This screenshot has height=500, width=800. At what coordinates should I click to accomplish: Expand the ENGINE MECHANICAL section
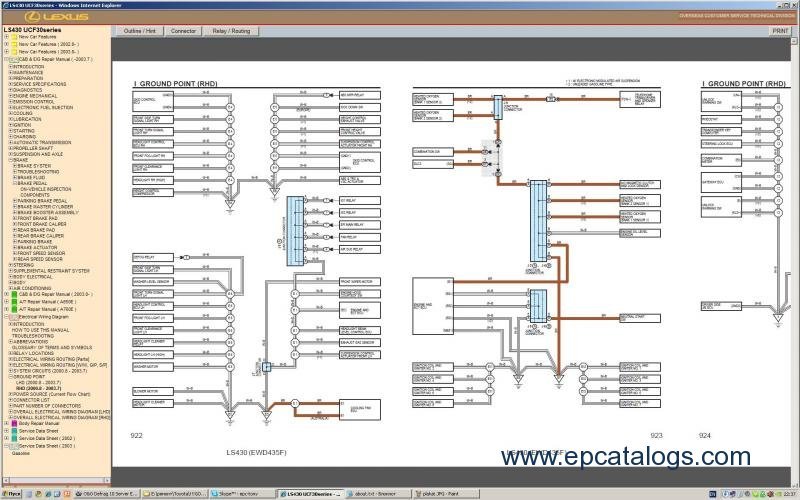point(10,96)
